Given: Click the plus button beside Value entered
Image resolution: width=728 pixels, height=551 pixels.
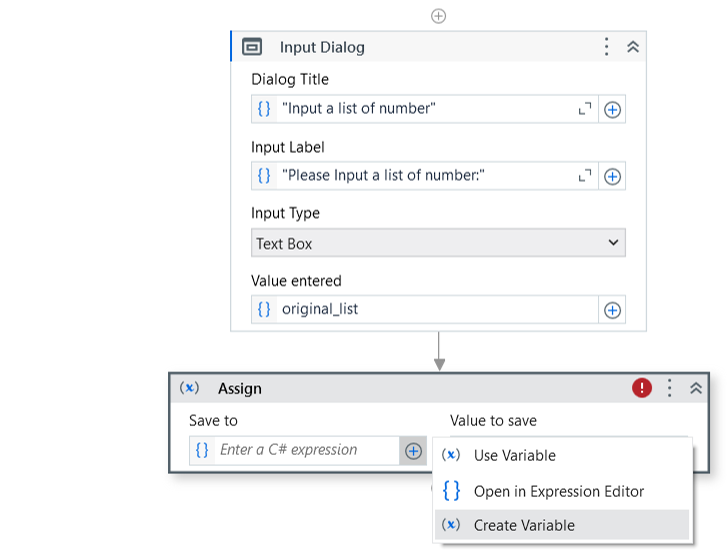Looking at the screenshot, I should [x=612, y=310].
